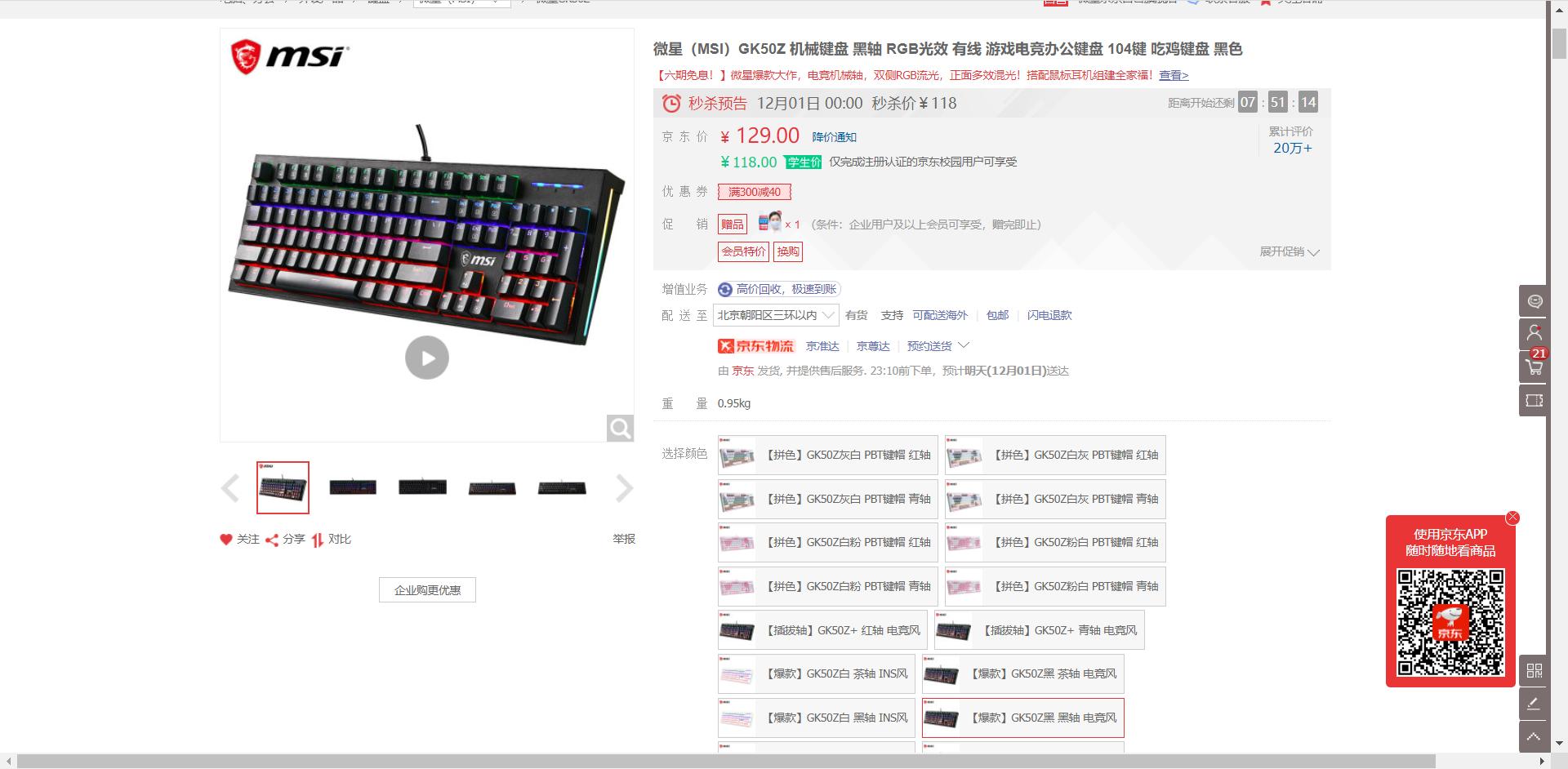Open customer service chat sidebar icon
Image resolution: width=1568 pixels, height=769 pixels.
(1534, 301)
